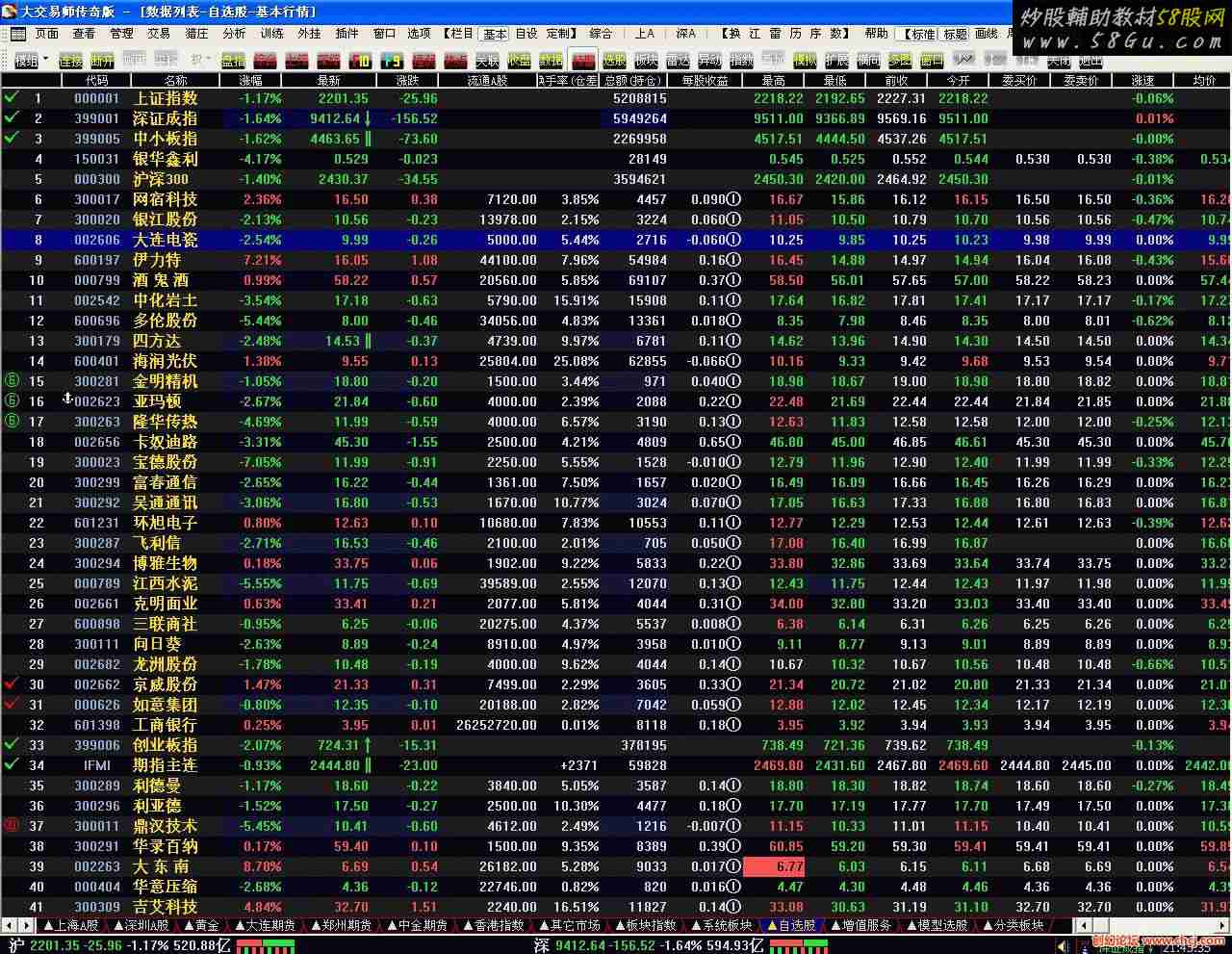1232x954 pixels.
Task: Sort by the 最新 column header
Action: coord(329,81)
